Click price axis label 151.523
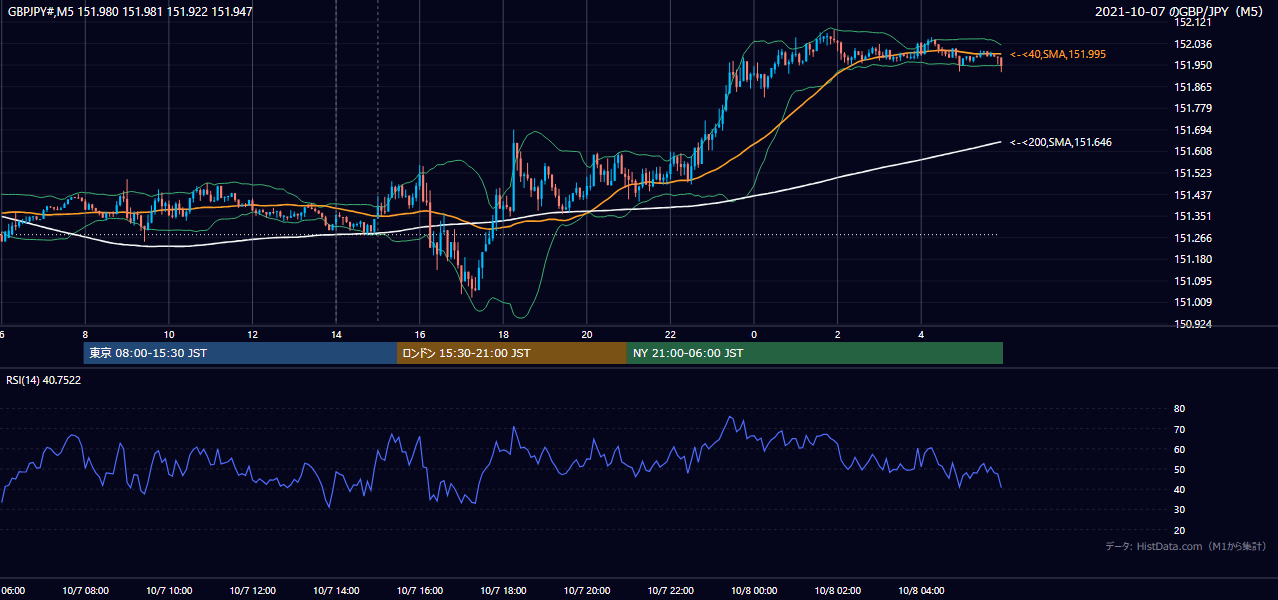Image resolution: width=1278 pixels, height=600 pixels. (1193, 173)
